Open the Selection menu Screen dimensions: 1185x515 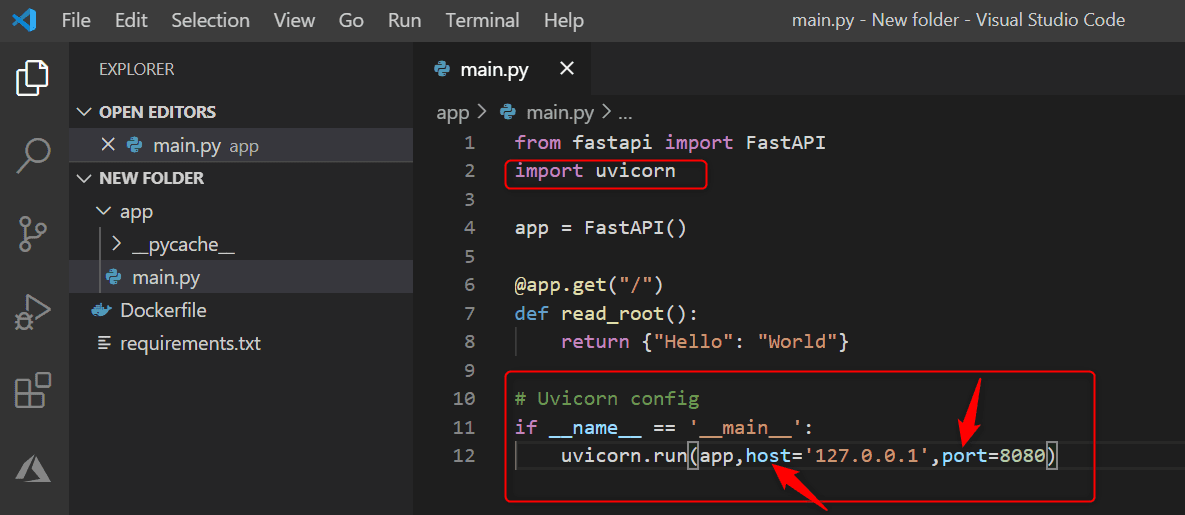(x=210, y=20)
